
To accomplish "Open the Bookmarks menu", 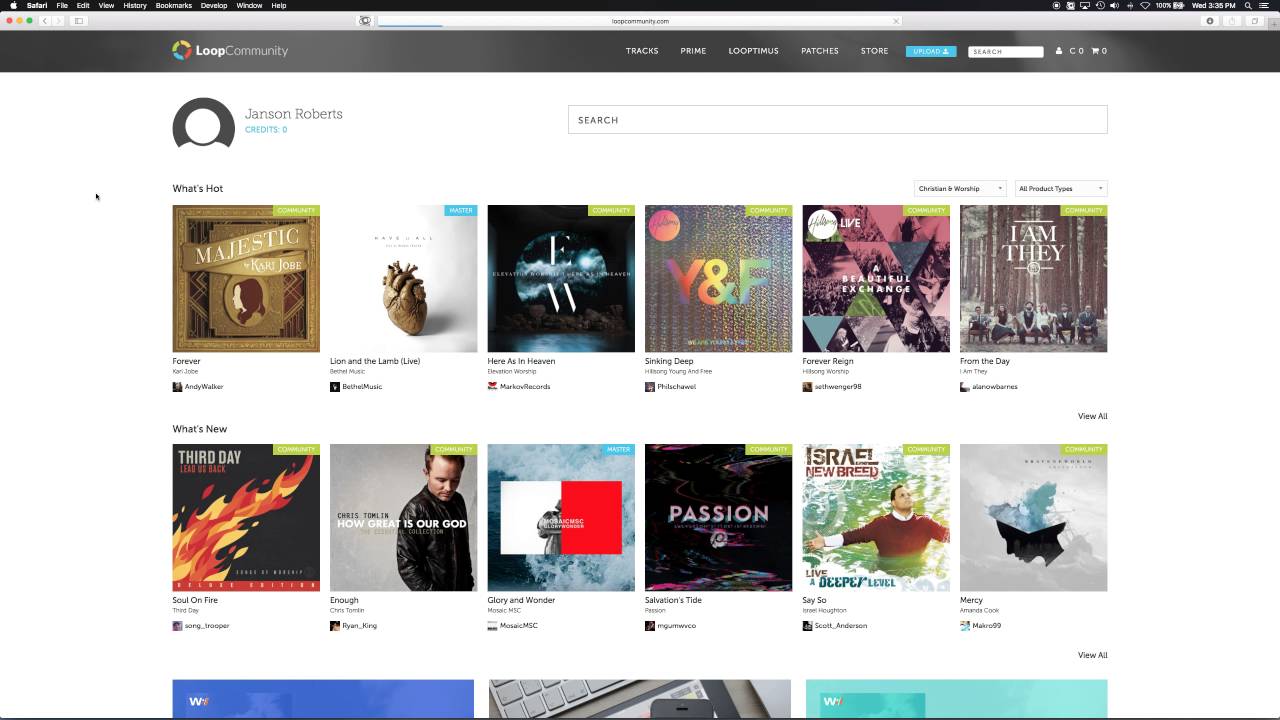I will click(x=174, y=5).
